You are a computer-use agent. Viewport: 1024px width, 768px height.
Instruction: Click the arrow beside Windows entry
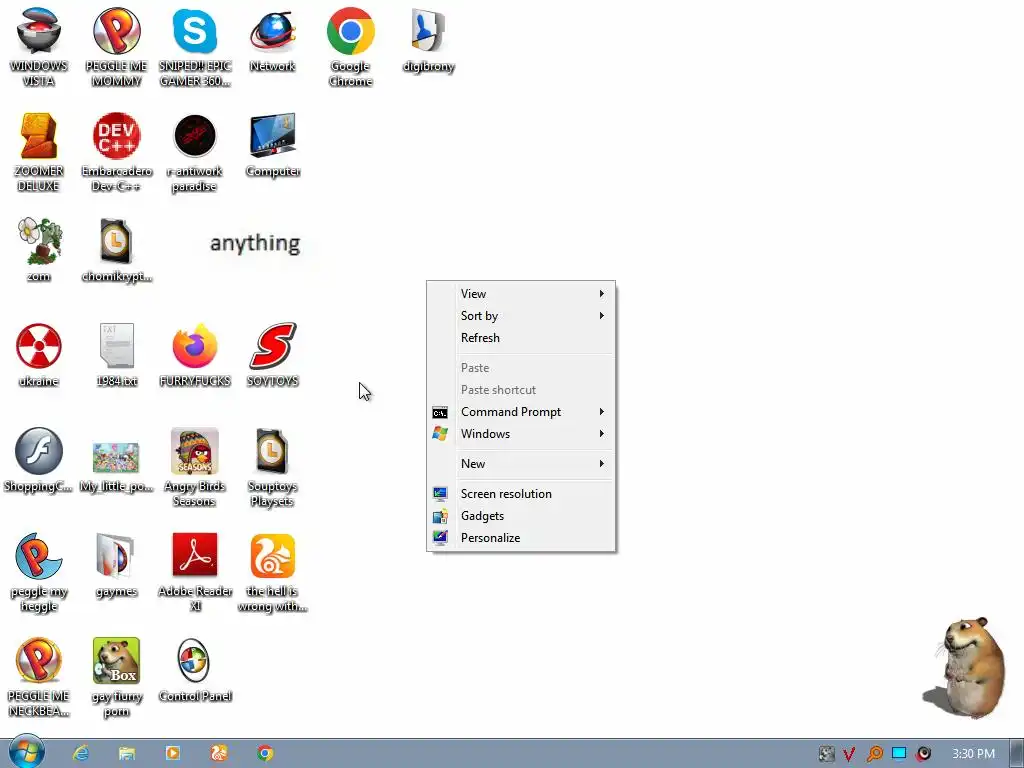click(x=601, y=434)
